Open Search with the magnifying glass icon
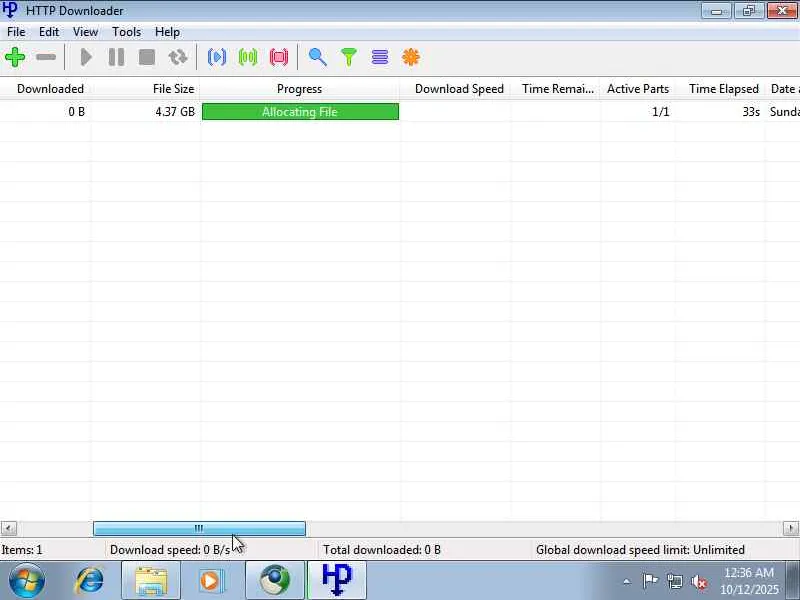800x600 pixels. coord(317,57)
